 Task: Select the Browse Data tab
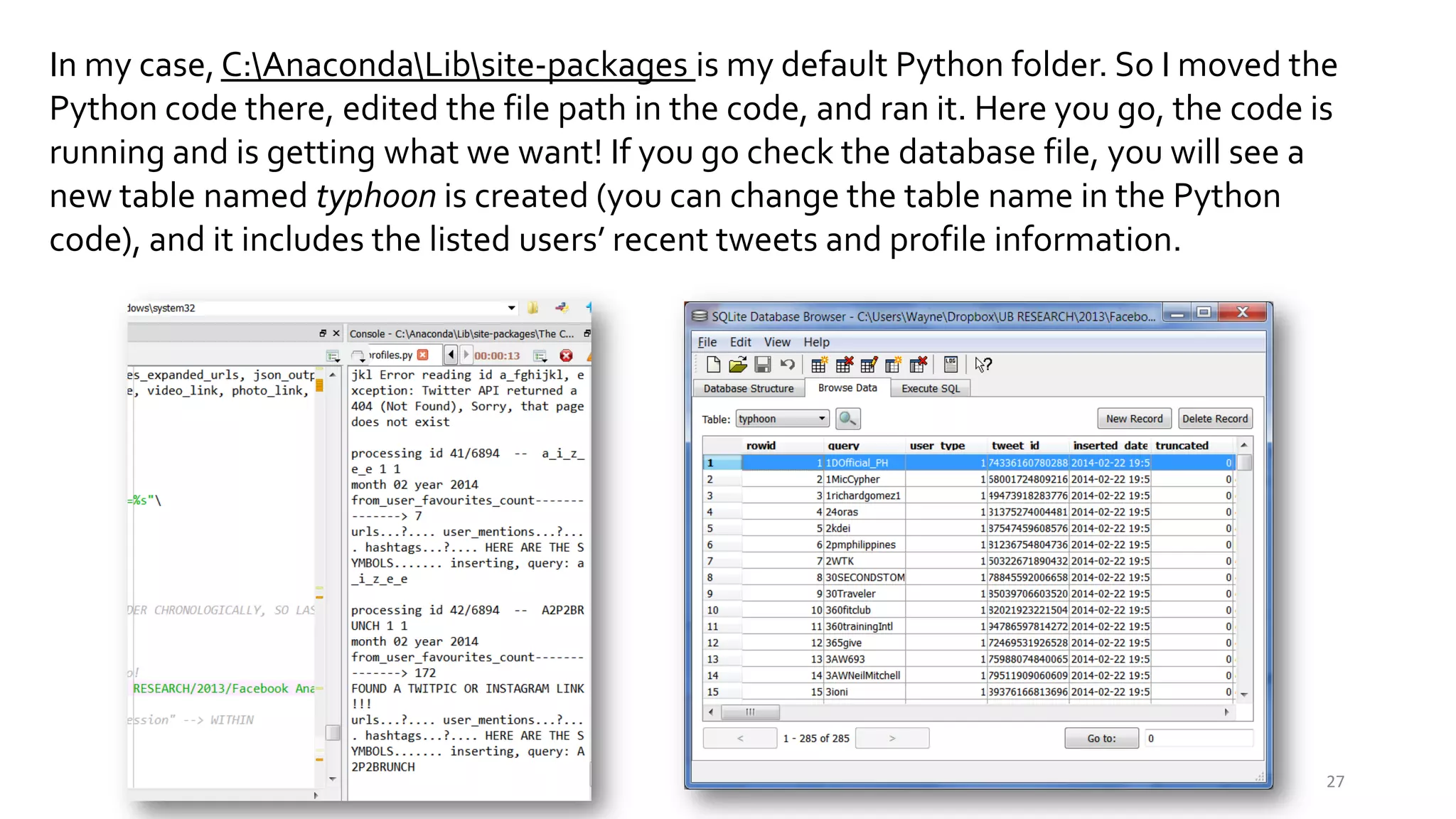847,387
